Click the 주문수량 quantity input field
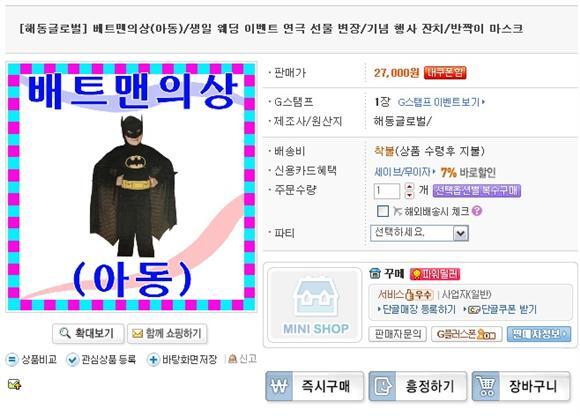 (387, 191)
